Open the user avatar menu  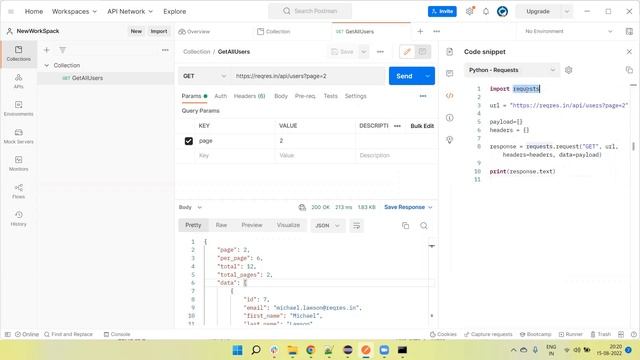click(x=502, y=11)
